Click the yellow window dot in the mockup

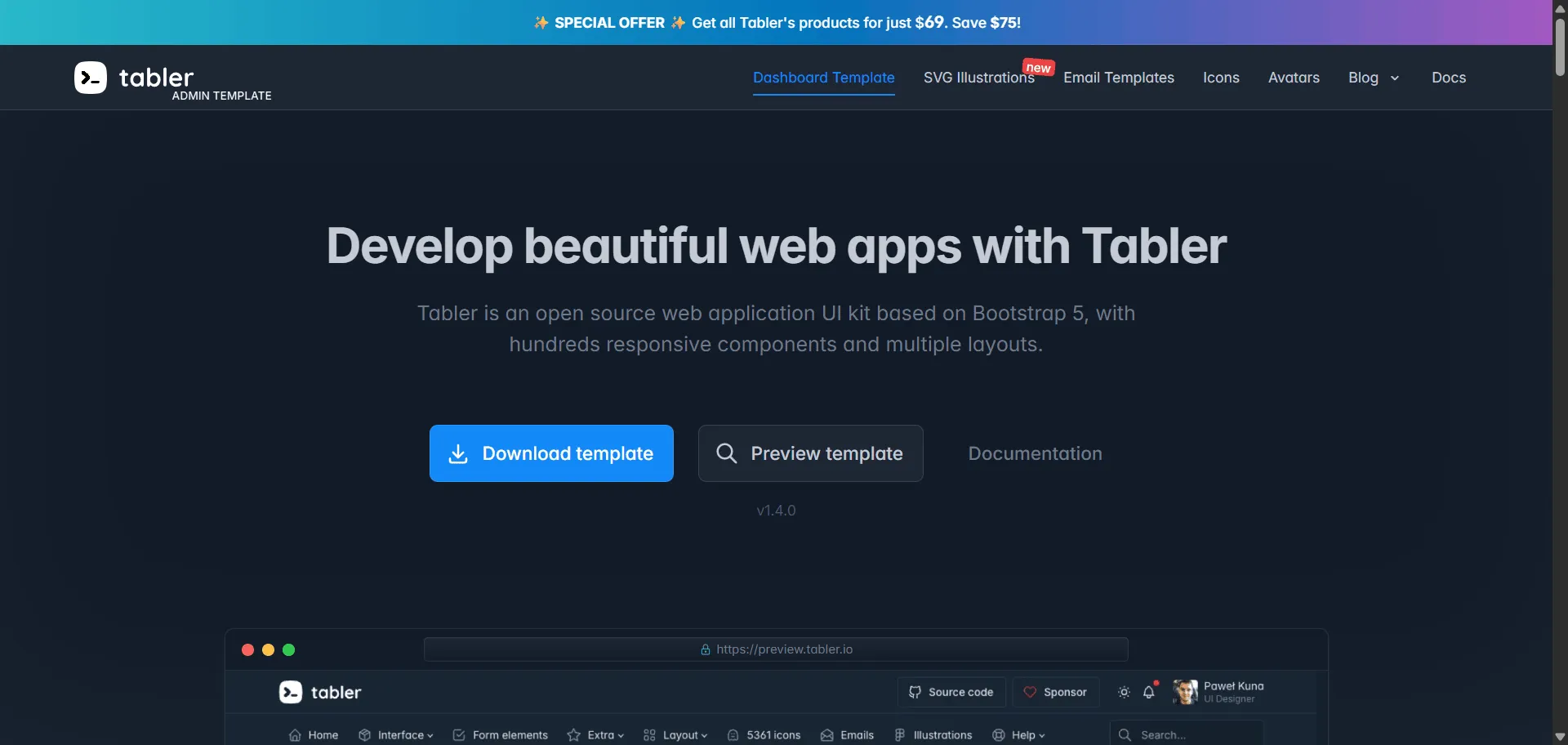point(268,649)
